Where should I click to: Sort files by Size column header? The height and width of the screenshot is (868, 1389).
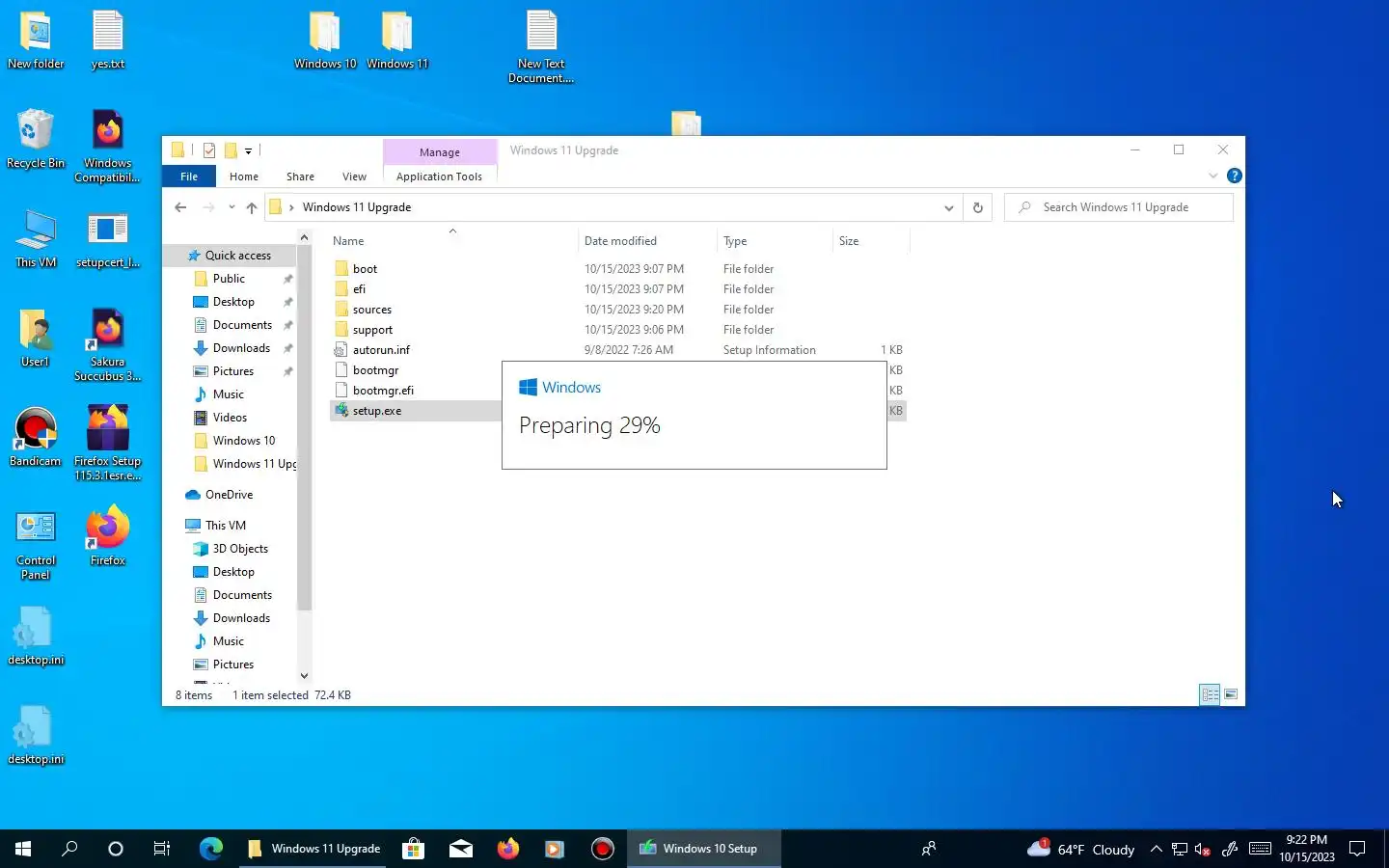pyautogui.click(x=871, y=241)
